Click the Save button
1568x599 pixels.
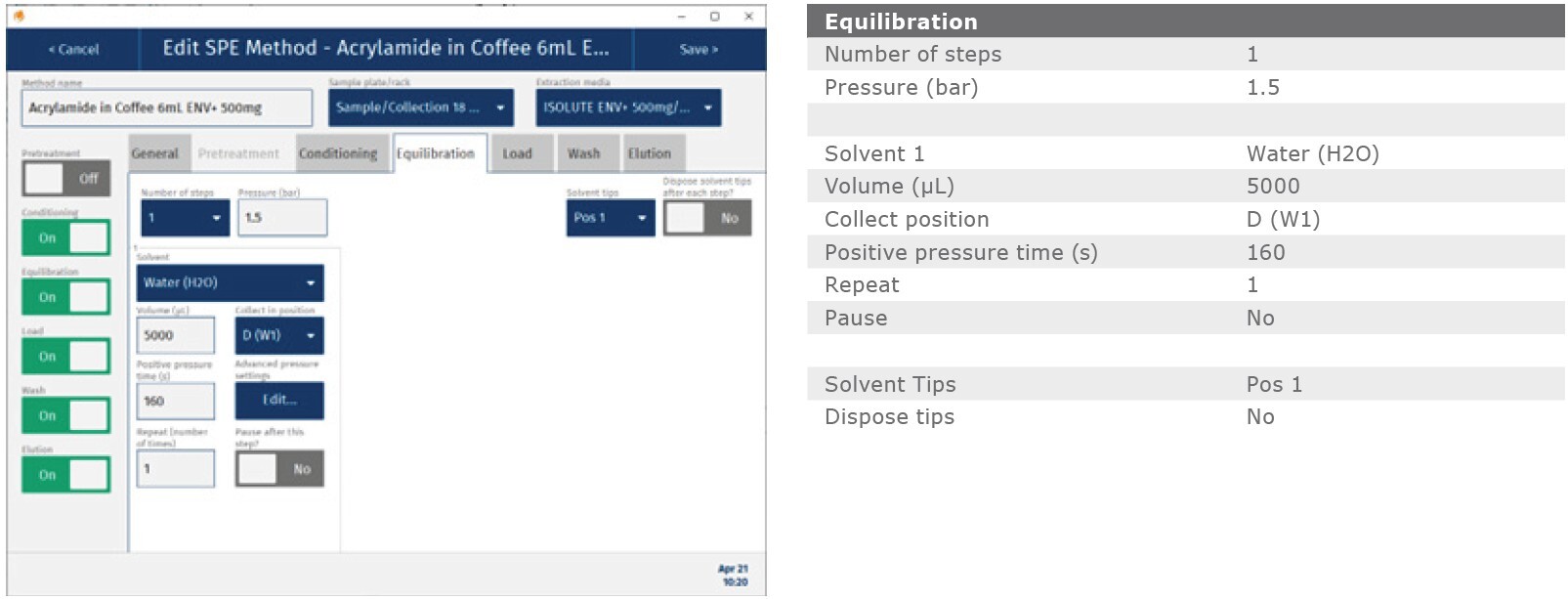[699, 49]
